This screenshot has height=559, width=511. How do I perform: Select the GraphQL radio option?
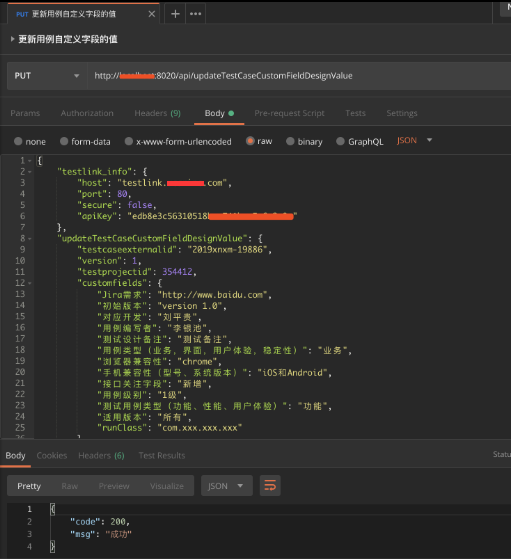pos(341,141)
